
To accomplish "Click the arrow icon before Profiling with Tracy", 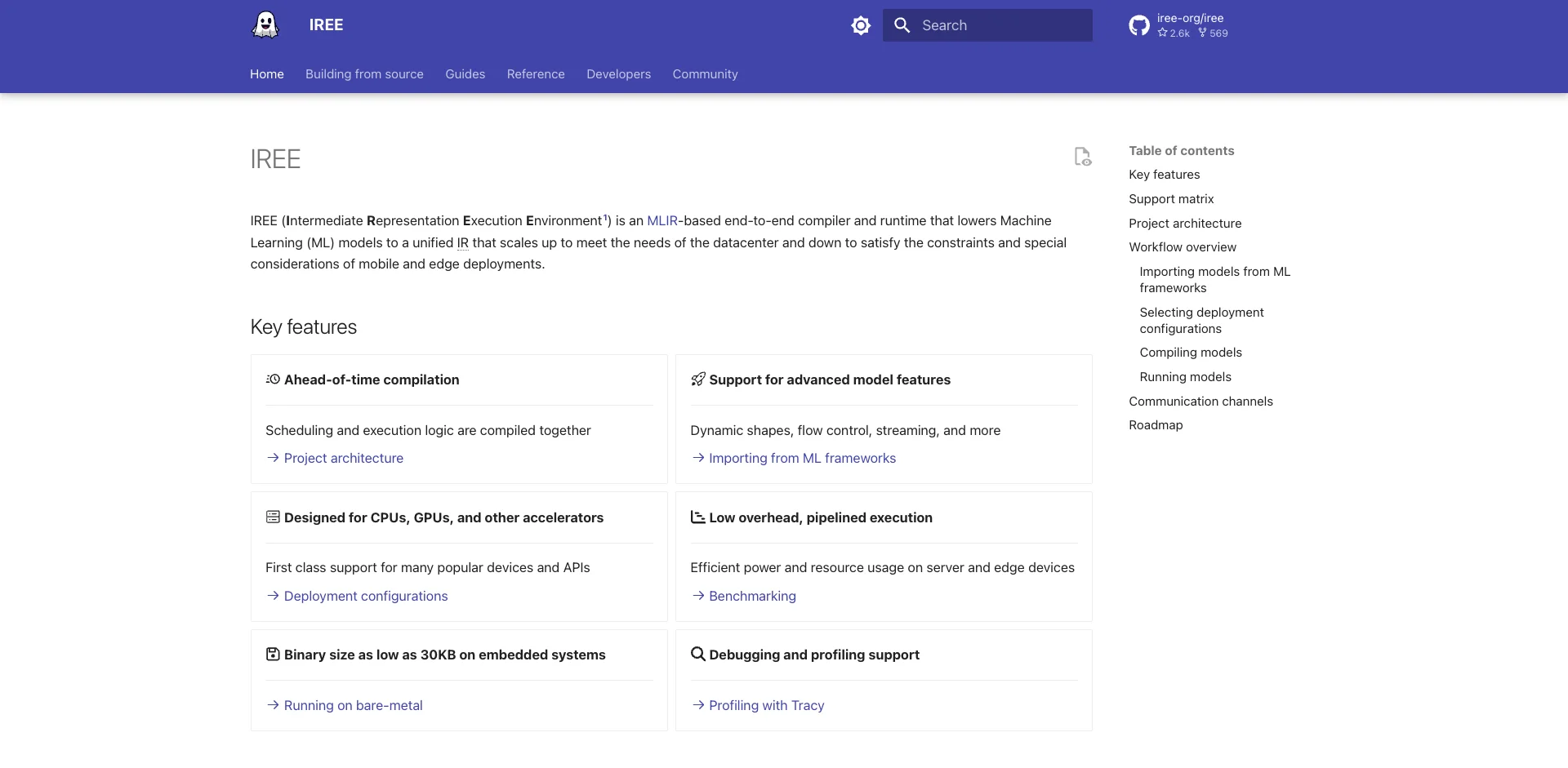I will pos(698,706).
